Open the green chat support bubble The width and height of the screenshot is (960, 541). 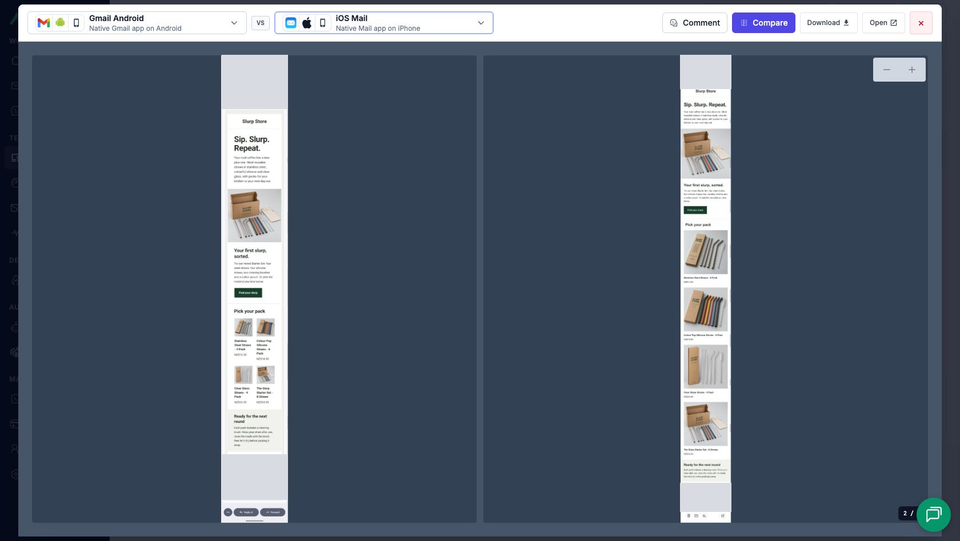[x=933, y=514]
